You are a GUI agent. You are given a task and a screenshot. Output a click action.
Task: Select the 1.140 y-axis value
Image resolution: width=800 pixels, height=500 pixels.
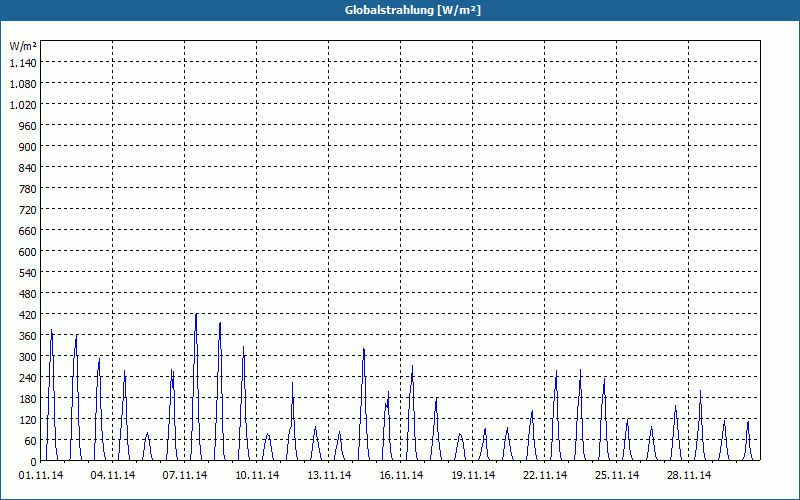(x=23, y=63)
